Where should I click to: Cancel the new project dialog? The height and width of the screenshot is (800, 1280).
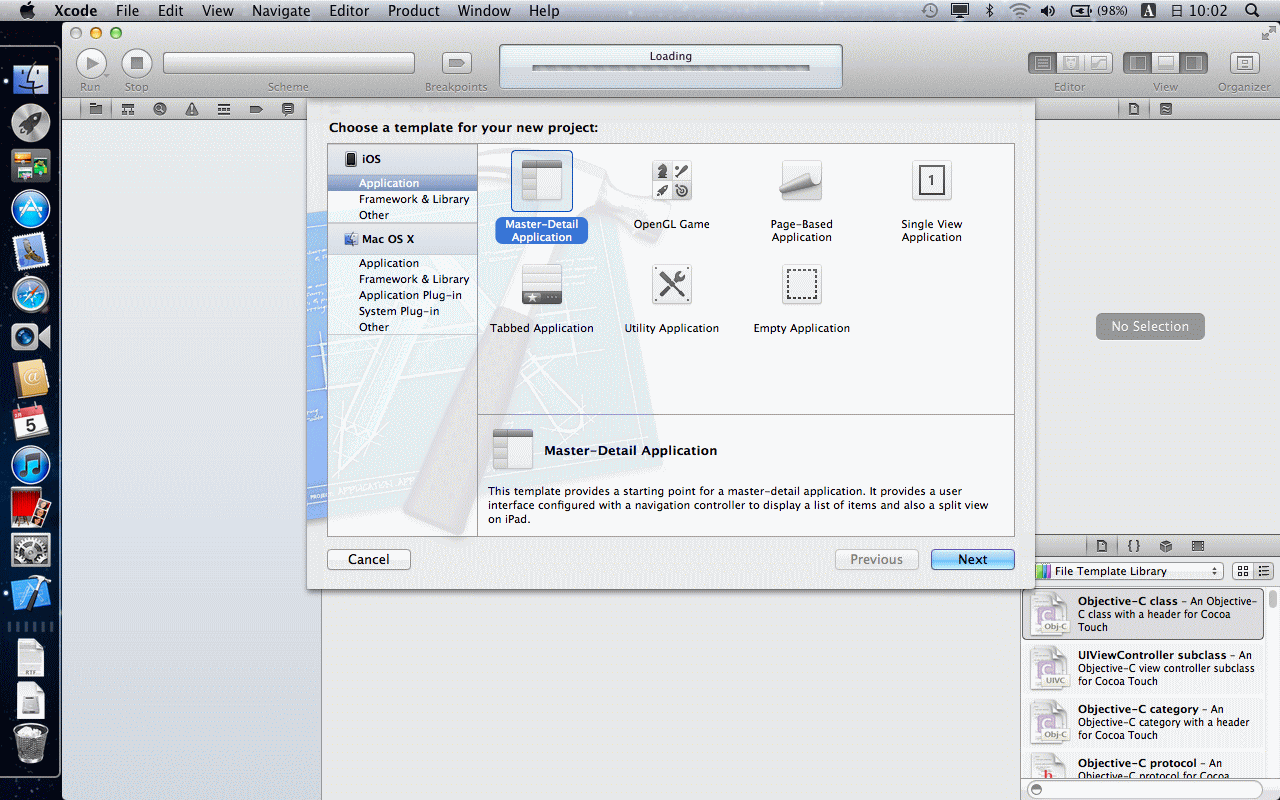[x=368, y=560]
